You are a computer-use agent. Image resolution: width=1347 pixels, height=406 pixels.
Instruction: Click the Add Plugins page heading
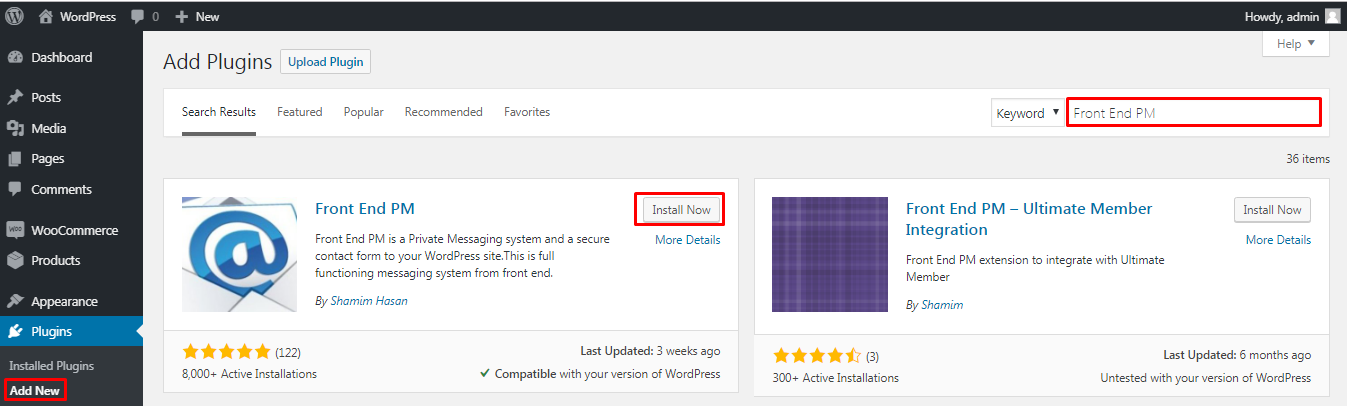click(218, 62)
